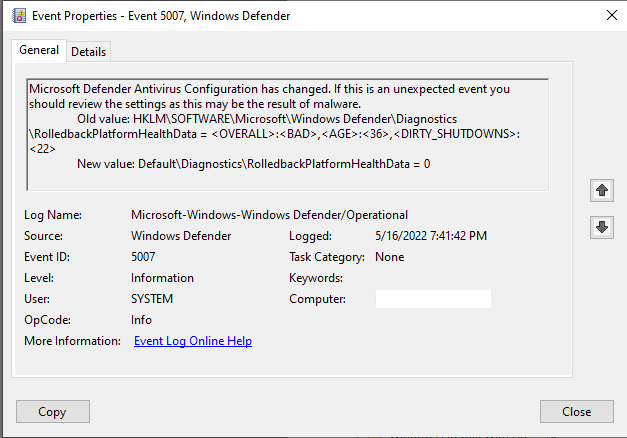
Task: Switch to the Details tab
Action: pos(88,52)
